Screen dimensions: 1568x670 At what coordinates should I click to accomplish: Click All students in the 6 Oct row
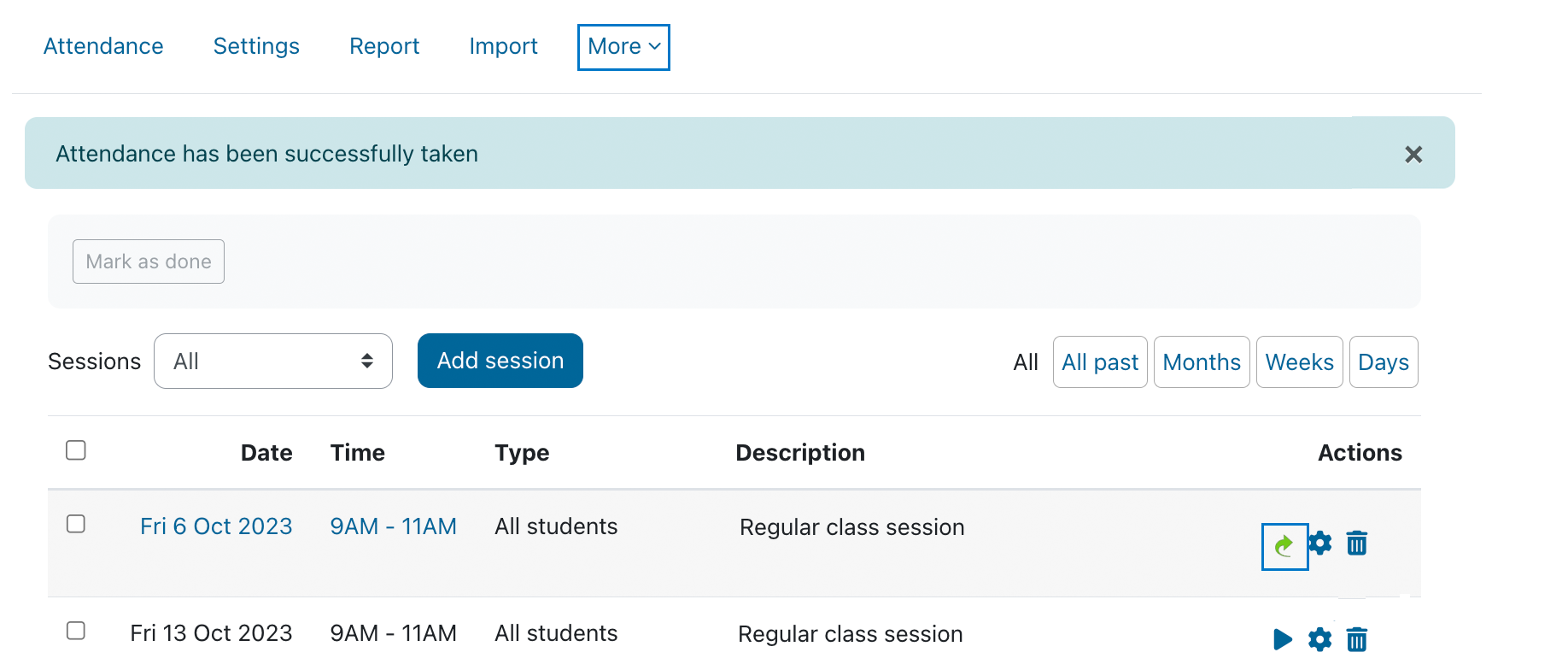[556, 526]
